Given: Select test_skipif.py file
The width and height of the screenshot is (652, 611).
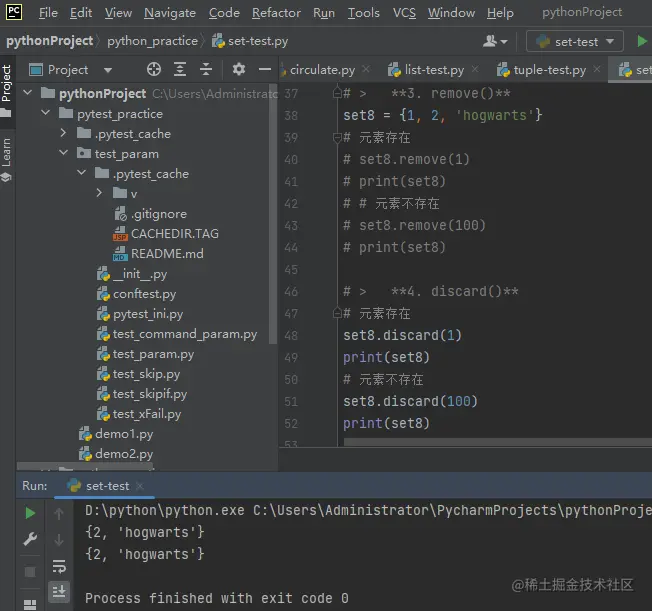Looking at the screenshot, I should point(142,394).
